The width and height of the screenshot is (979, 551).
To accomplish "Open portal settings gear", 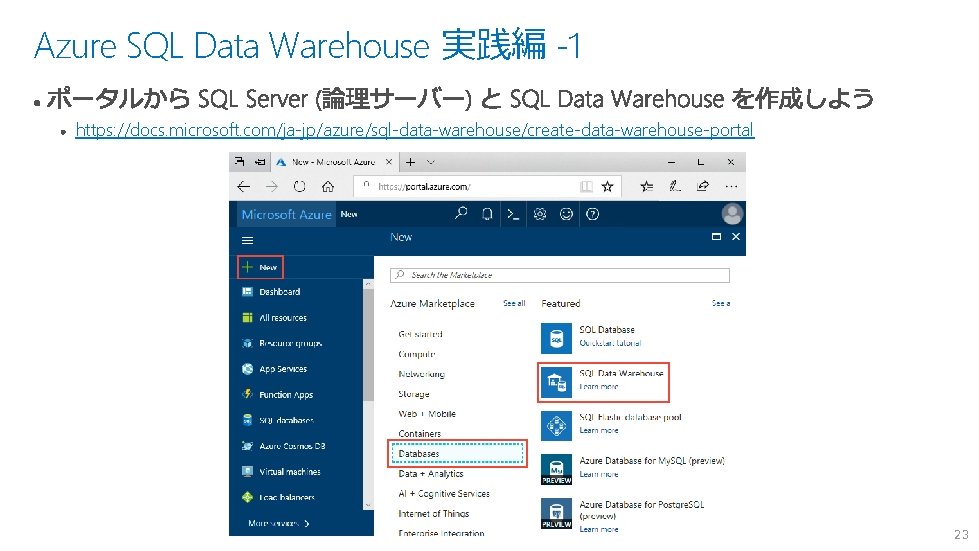I will 539,214.
